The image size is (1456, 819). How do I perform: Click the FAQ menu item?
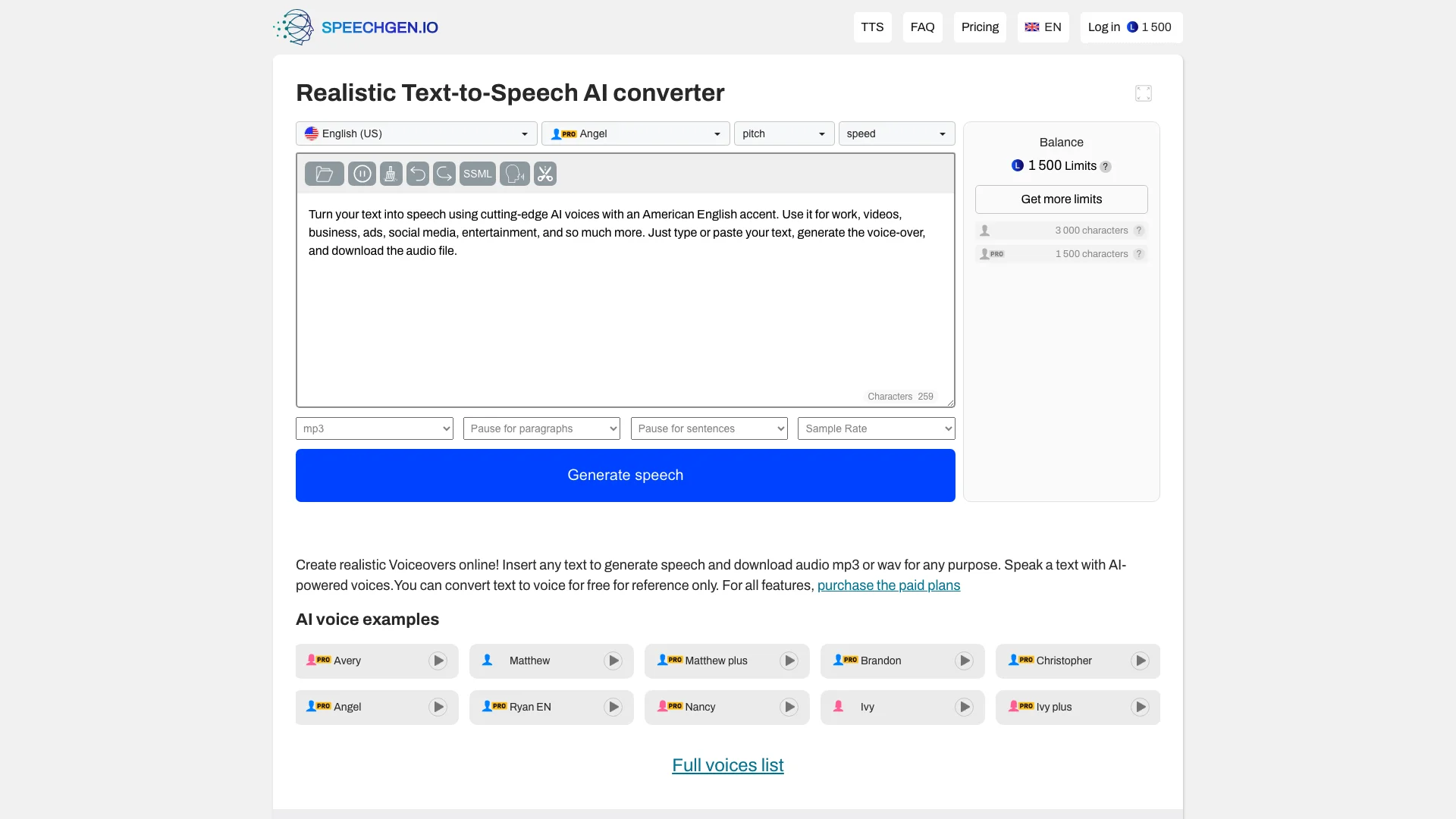click(x=922, y=27)
